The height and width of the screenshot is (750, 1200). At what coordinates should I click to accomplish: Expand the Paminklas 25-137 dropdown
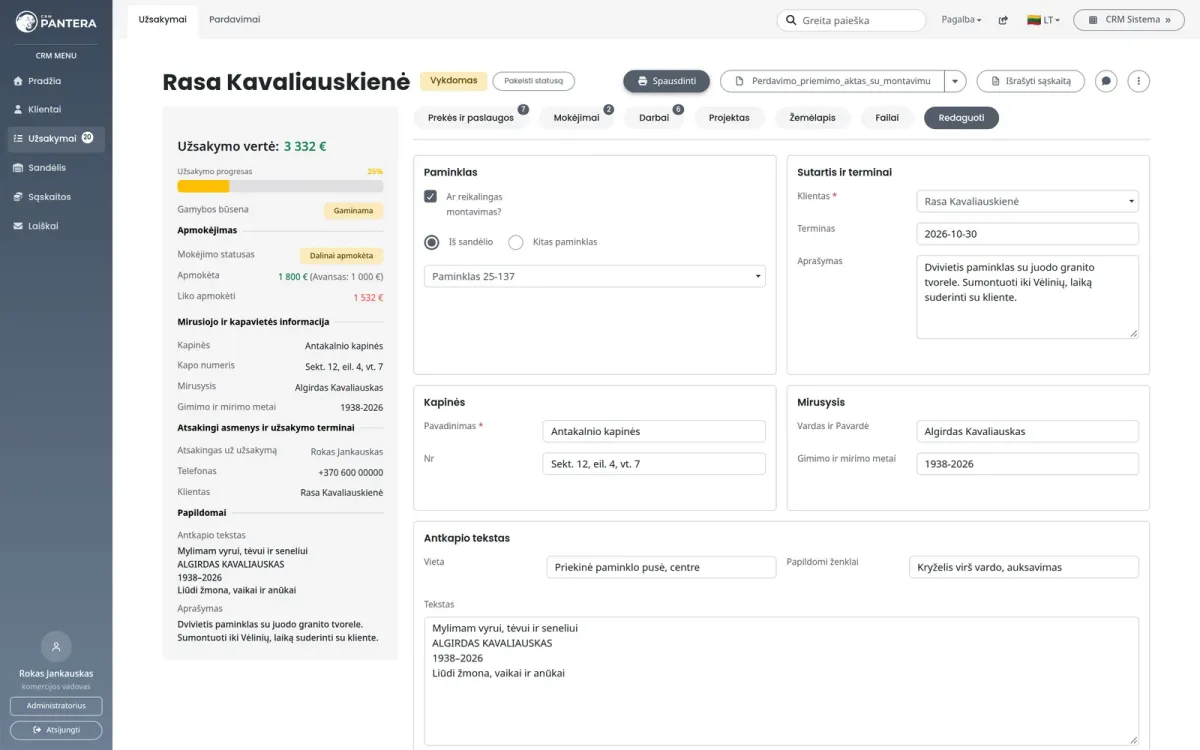(x=595, y=276)
